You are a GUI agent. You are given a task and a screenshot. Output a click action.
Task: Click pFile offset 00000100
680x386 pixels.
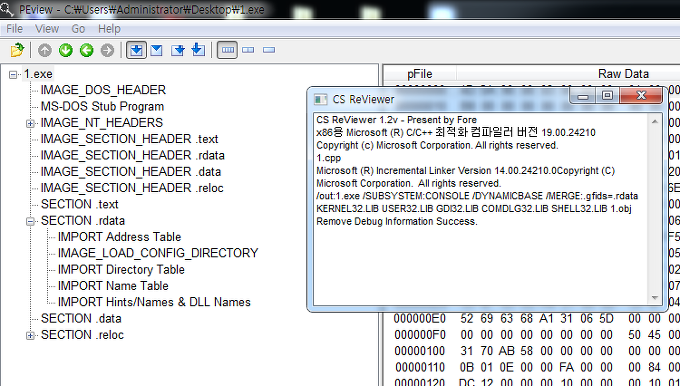pyautogui.click(x=420, y=351)
